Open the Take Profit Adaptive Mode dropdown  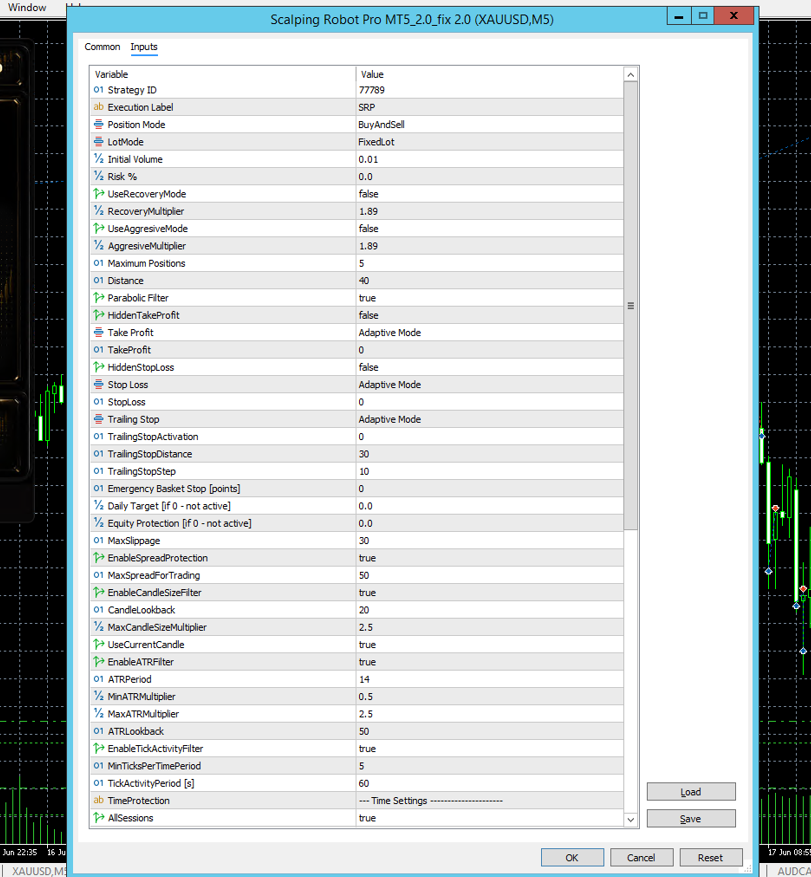tap(489, 332)
